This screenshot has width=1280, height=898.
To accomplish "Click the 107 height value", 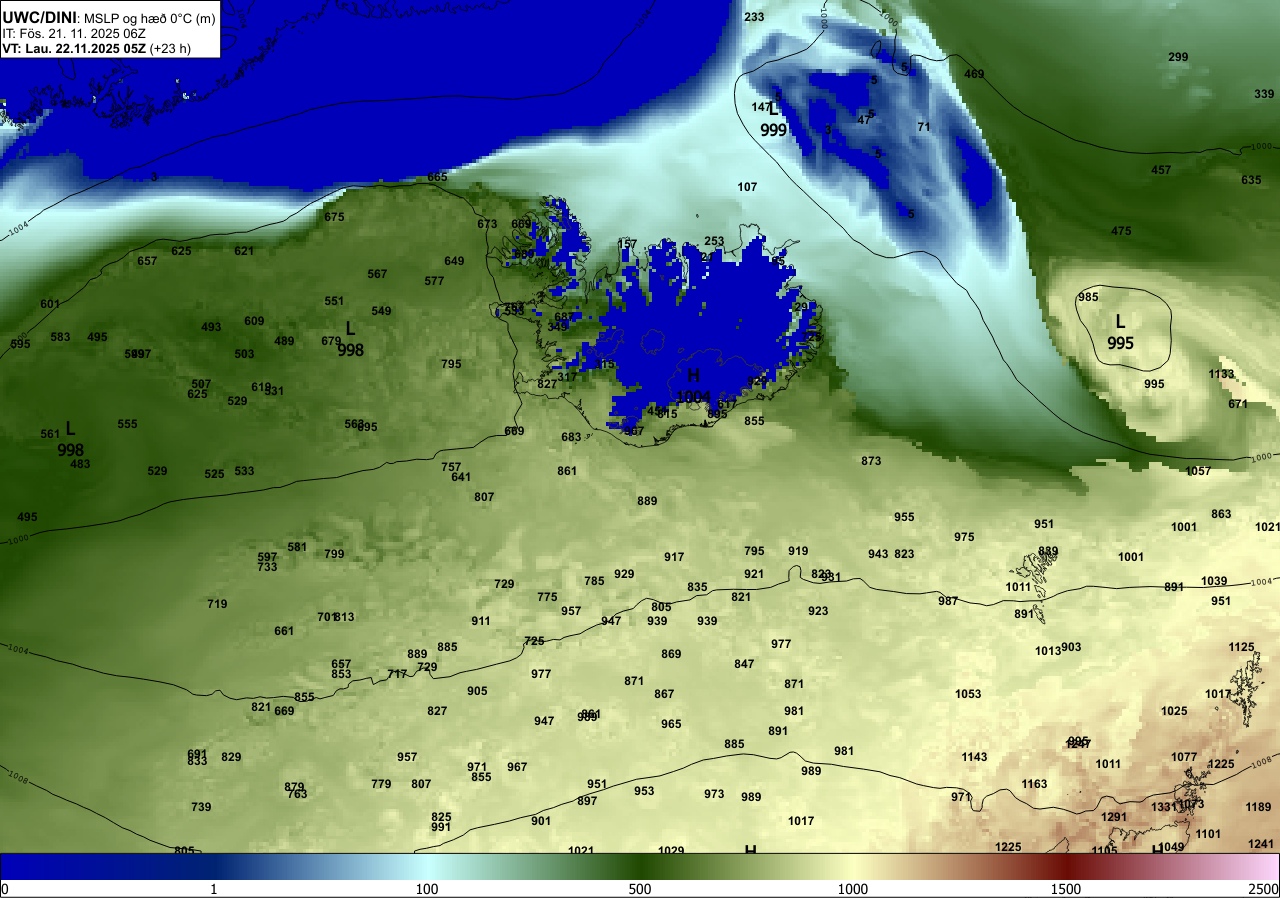I will (747, 187).
